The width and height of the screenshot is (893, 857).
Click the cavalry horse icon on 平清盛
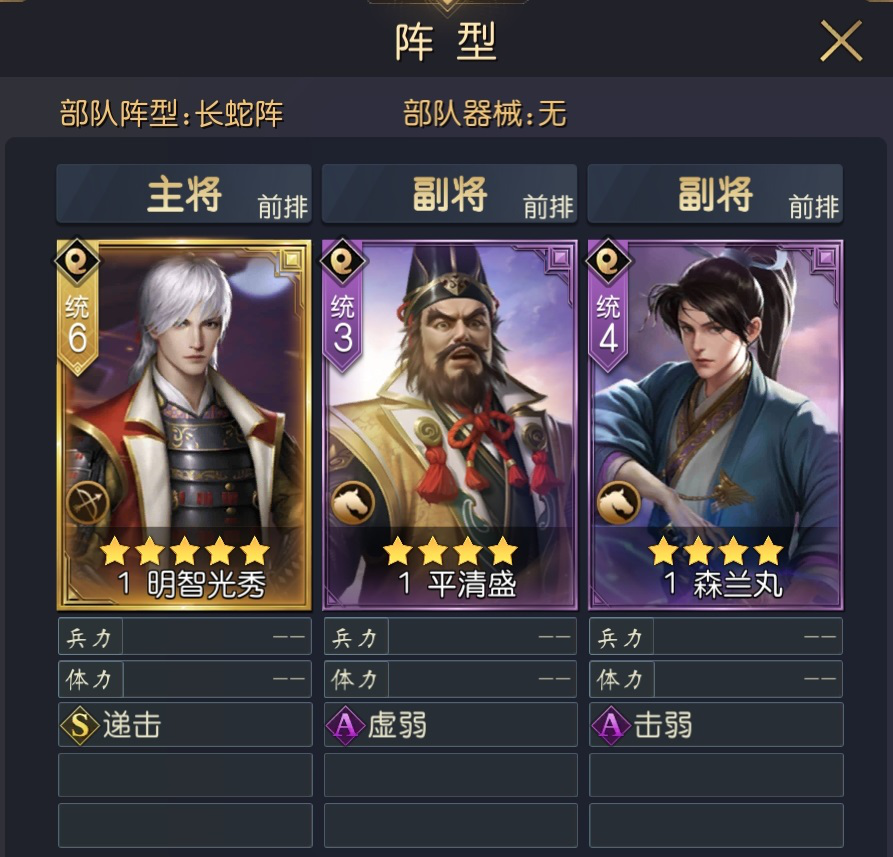click(x=353, y=503)
